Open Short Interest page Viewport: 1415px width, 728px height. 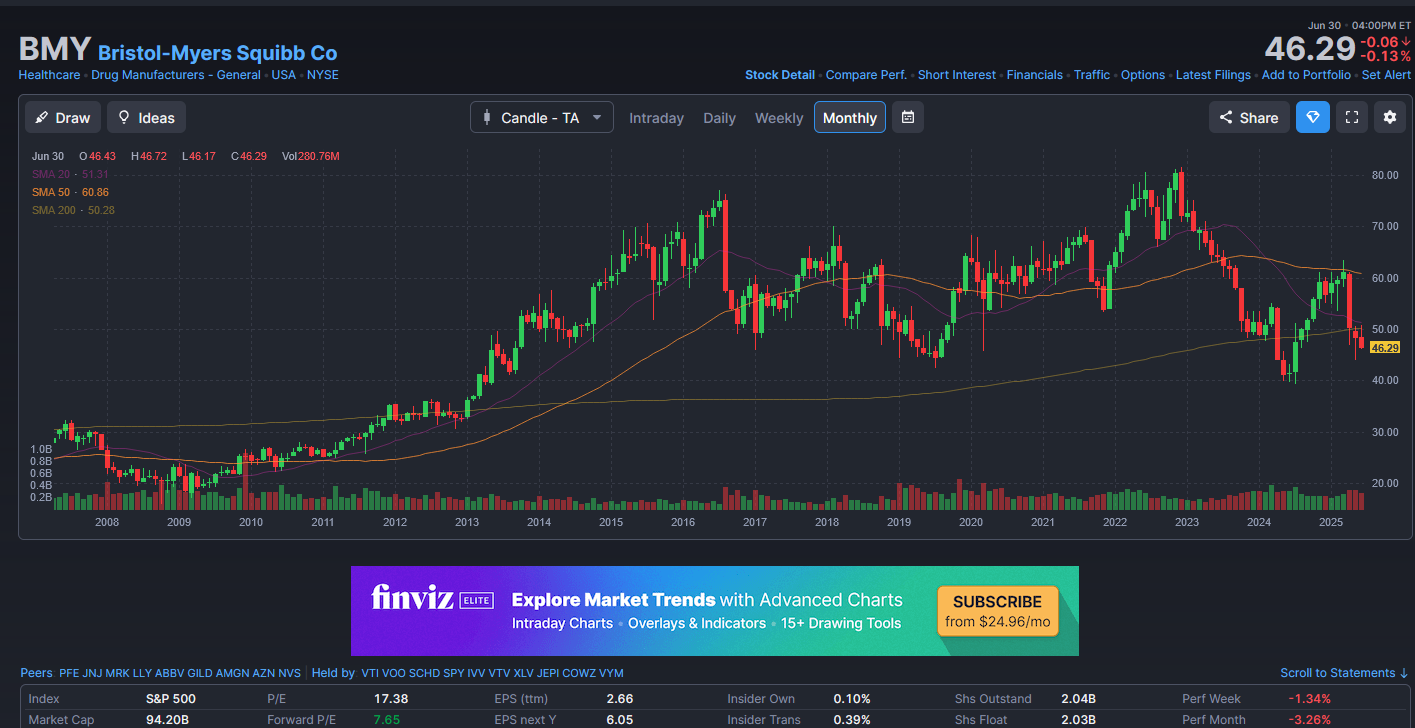point(957,75)
